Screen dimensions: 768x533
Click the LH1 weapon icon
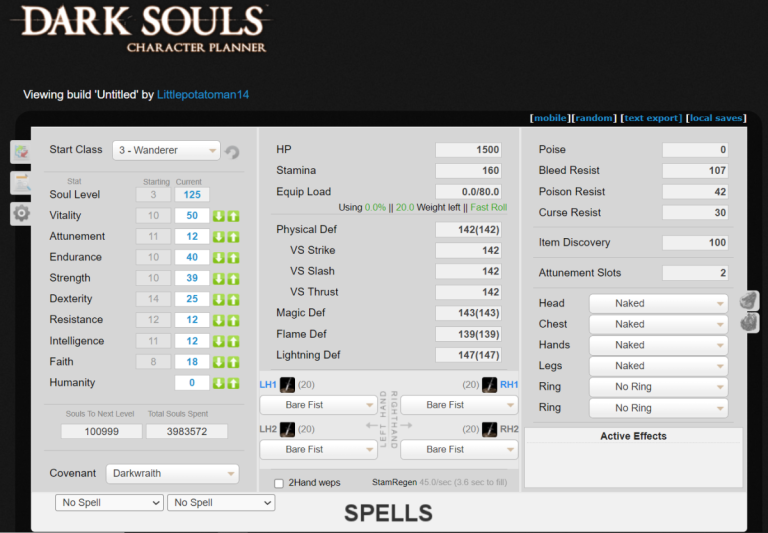click(x=287, y=385)
